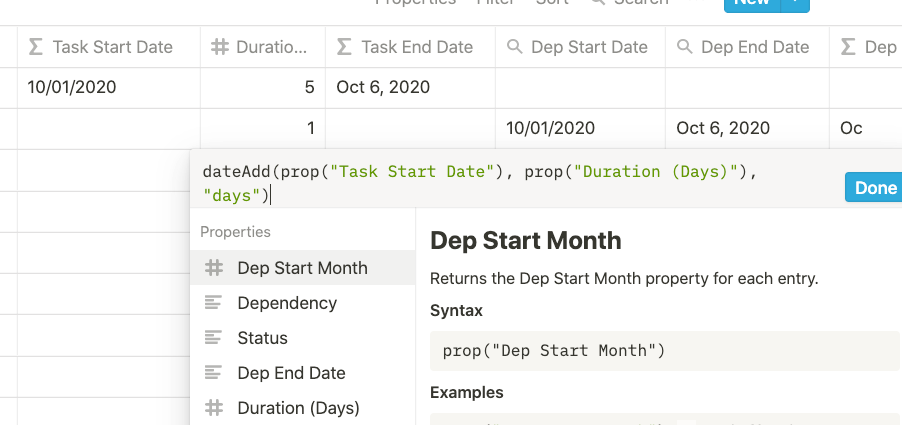Click the text icon beside Status property
The image size is (902, 425).
(213, 338)
